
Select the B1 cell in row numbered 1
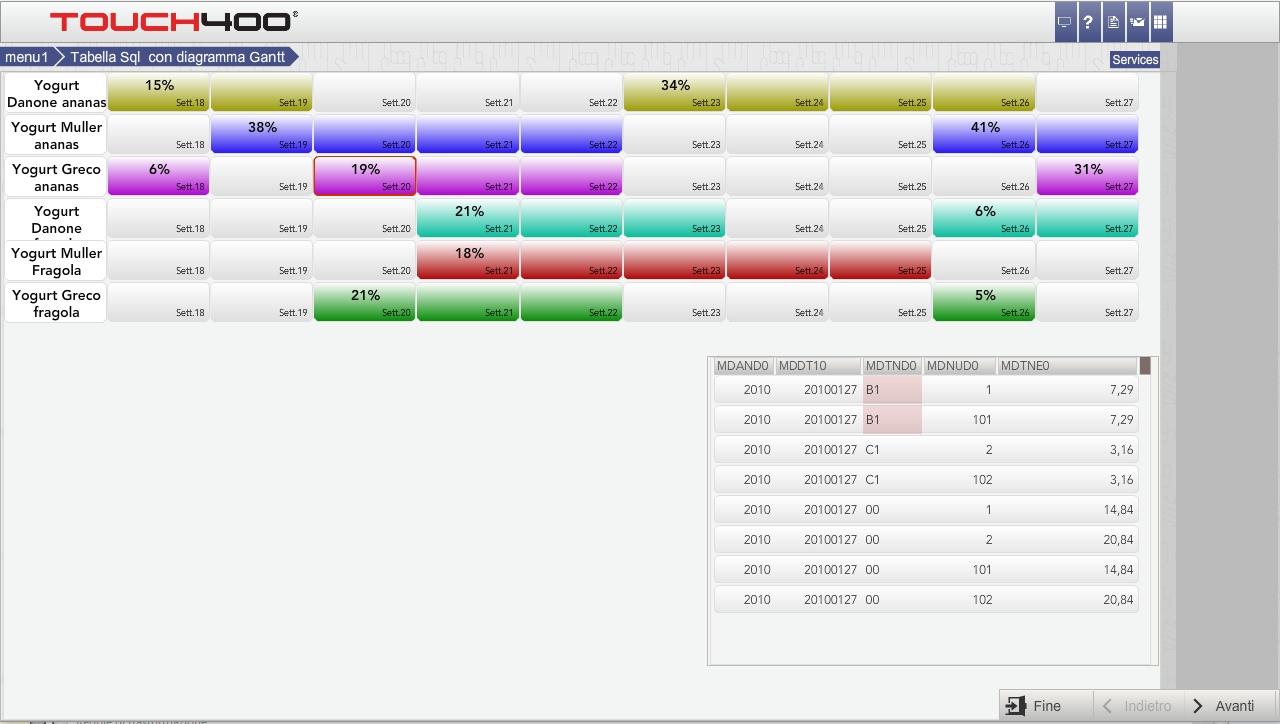[x=892, y=390]
